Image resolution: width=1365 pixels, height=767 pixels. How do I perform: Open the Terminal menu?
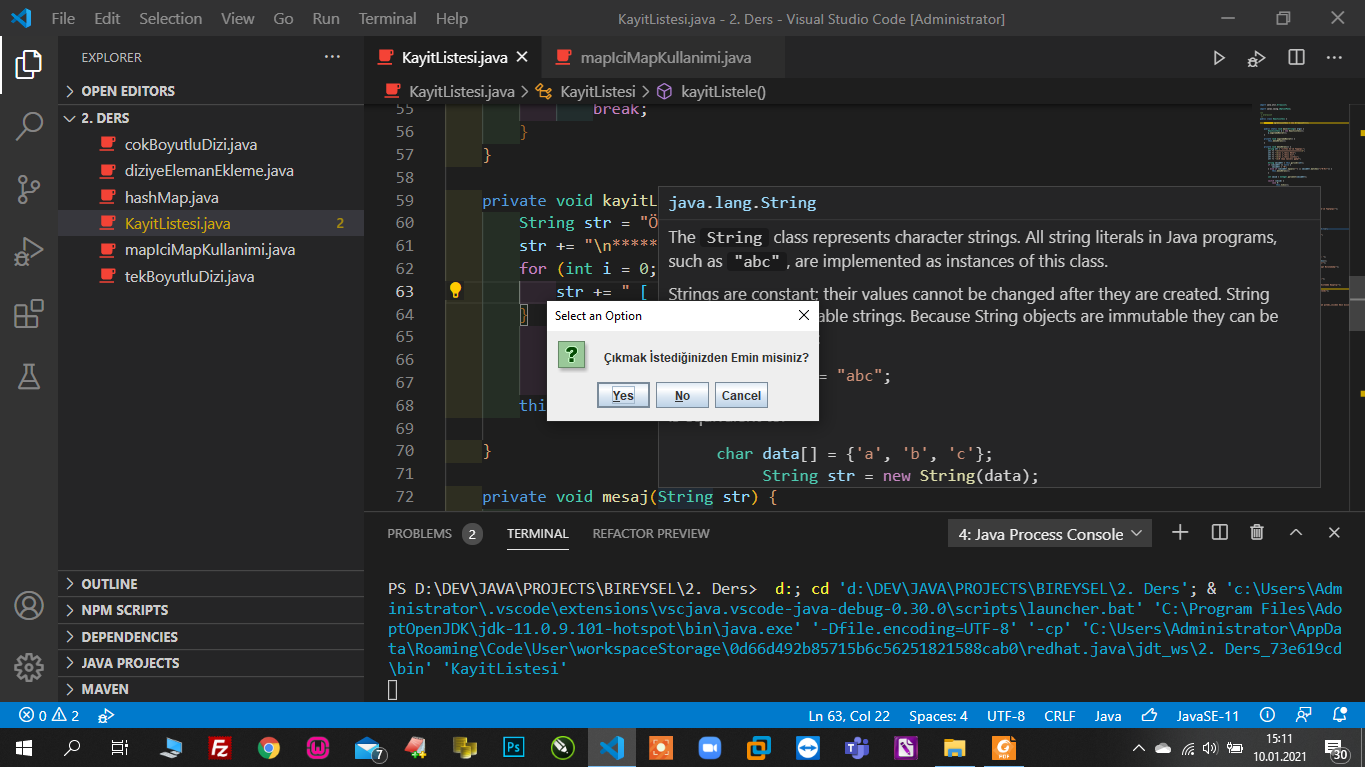(387, 18)
